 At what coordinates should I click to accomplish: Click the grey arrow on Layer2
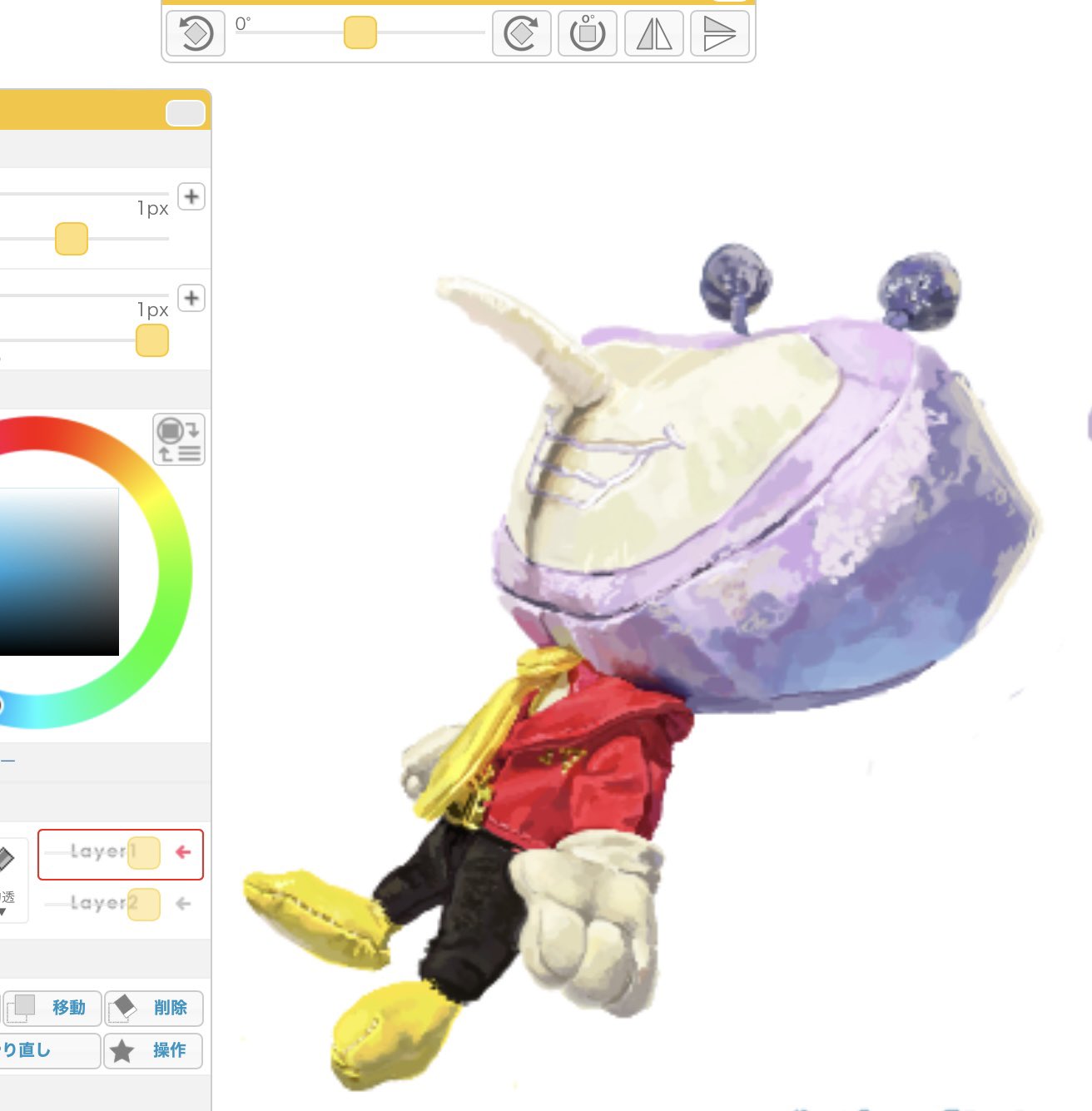[x=184, y=903]
